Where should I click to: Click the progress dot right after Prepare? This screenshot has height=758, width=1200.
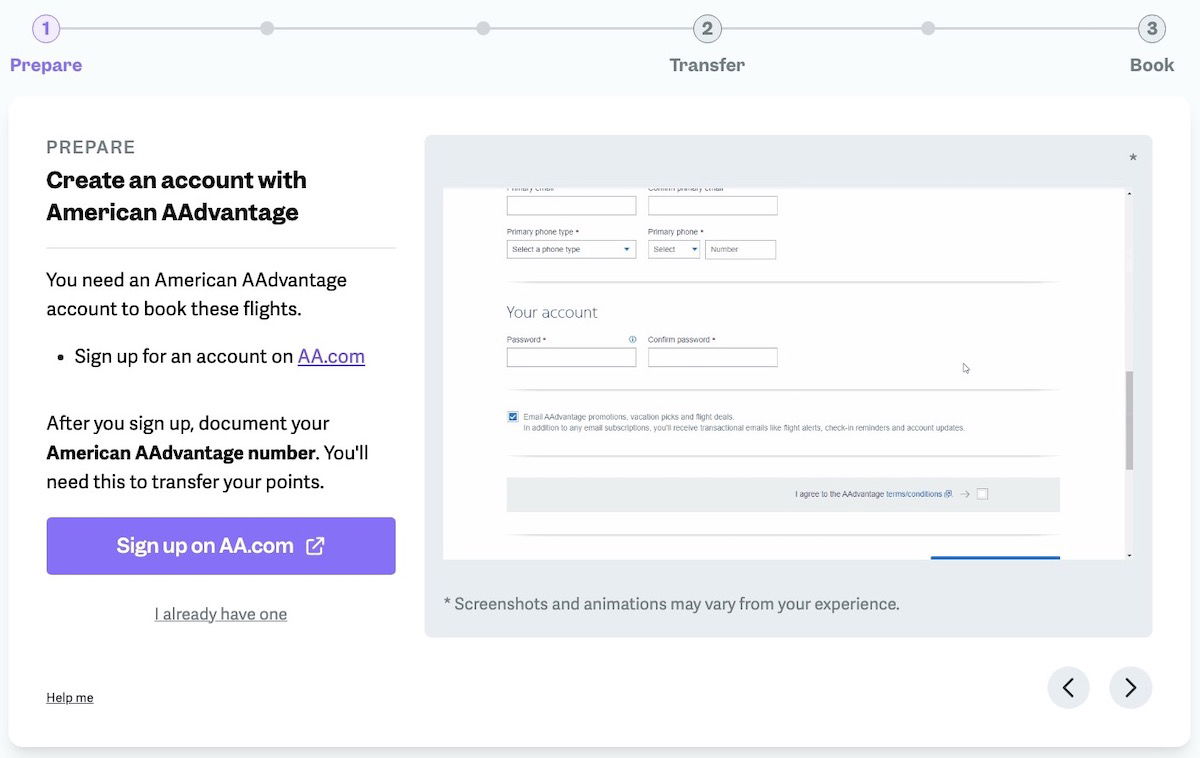point(267,29)
